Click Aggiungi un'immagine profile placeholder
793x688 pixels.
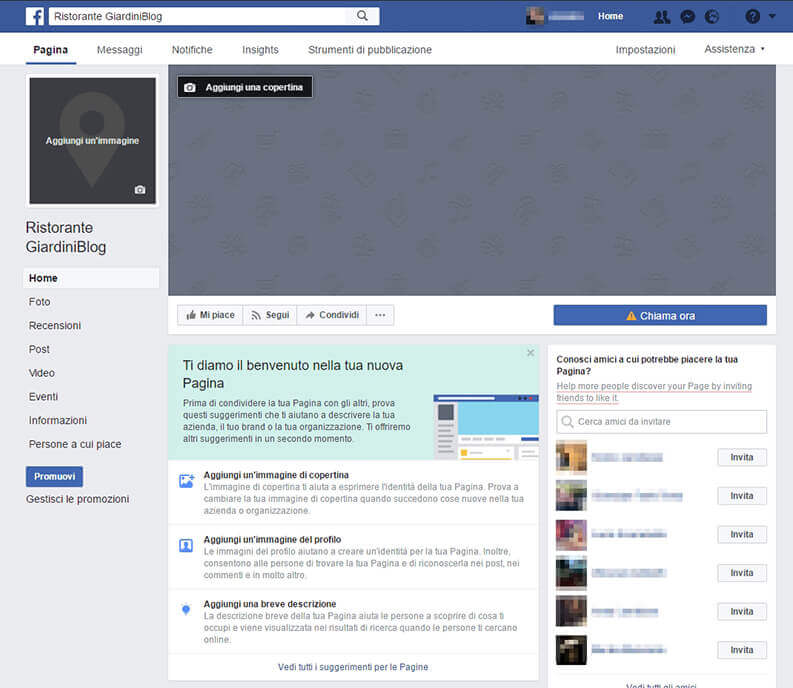(93, 141)
